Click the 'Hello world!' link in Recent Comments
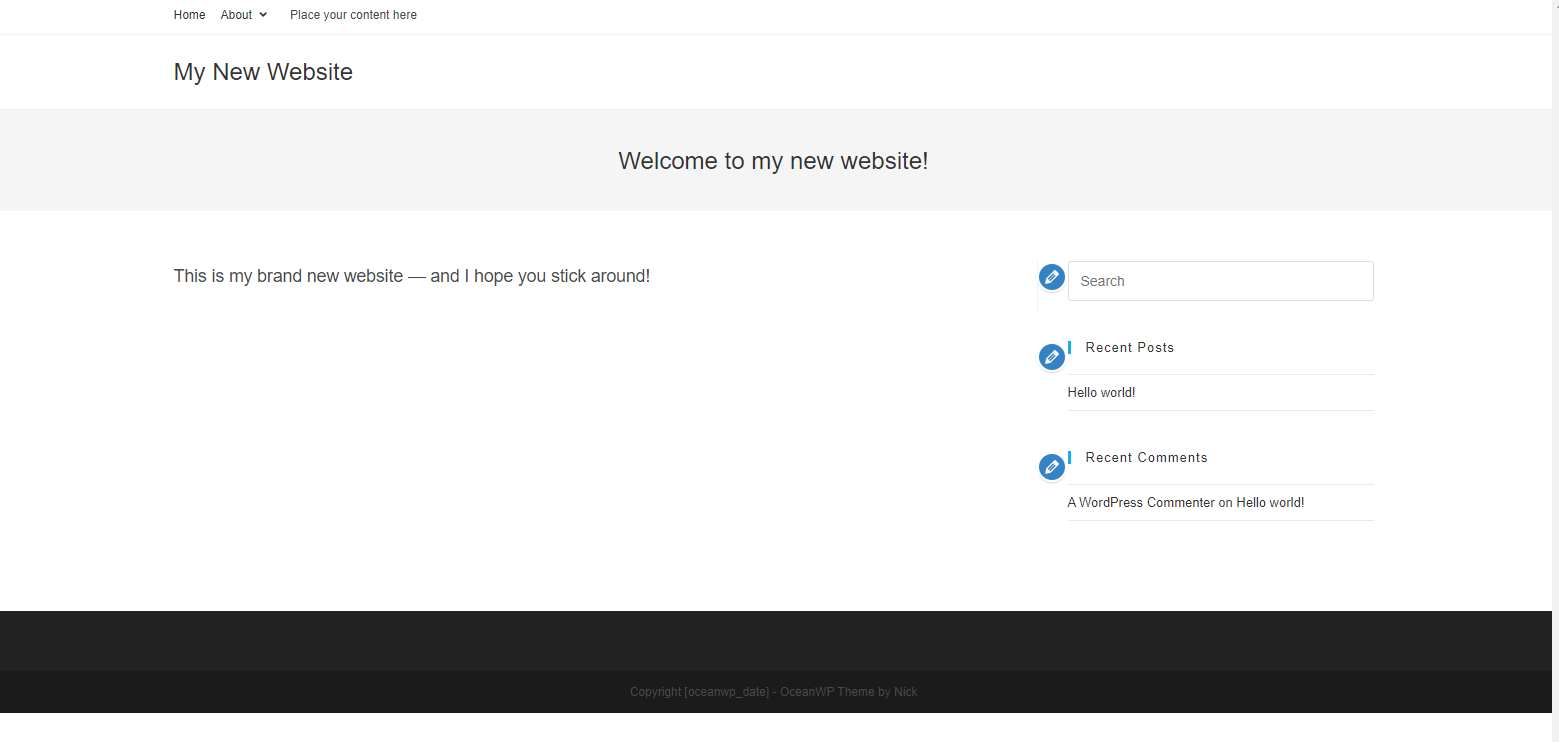 pos(1270,502)
